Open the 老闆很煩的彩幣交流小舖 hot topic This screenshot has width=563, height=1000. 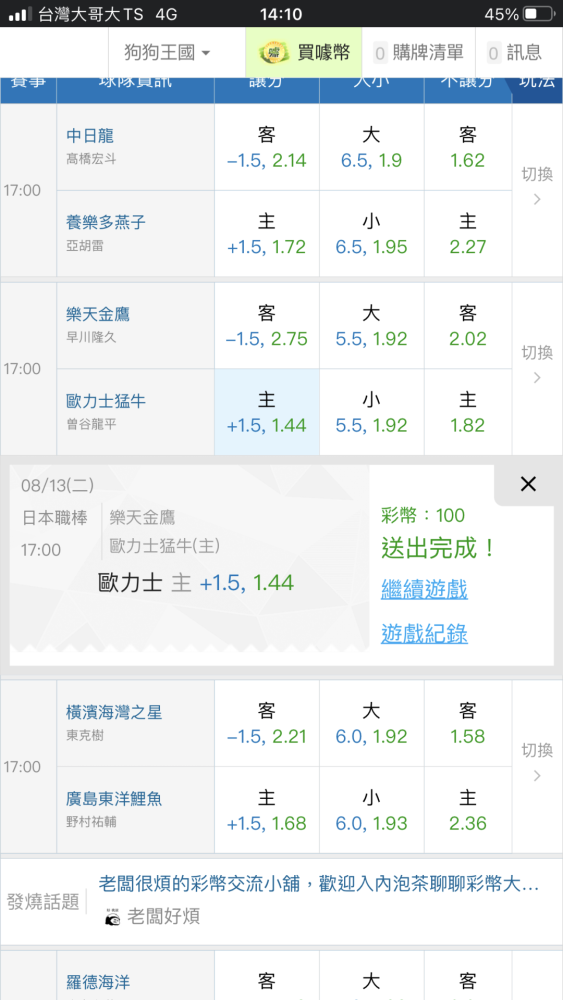(x=319, y=884)
